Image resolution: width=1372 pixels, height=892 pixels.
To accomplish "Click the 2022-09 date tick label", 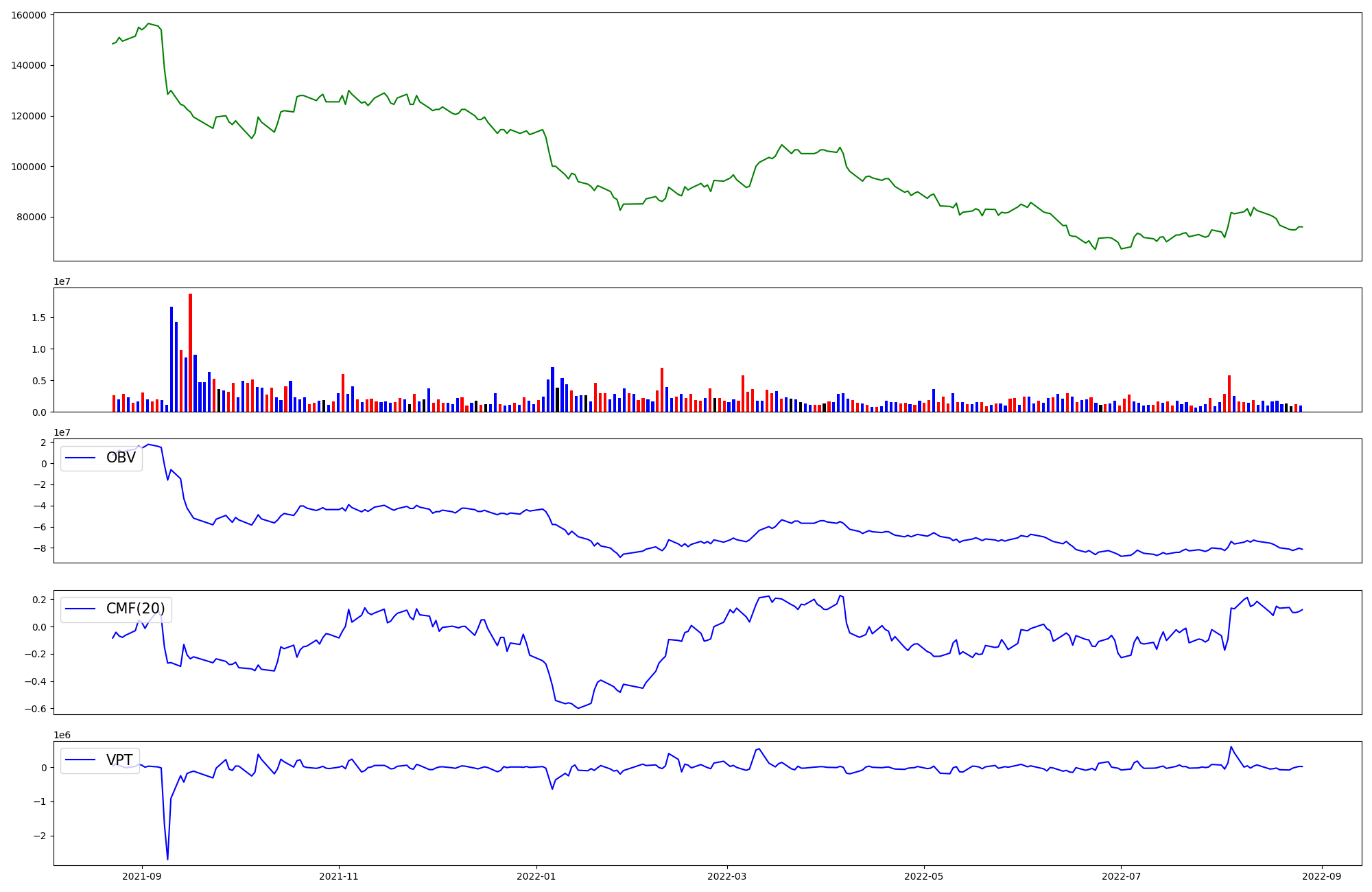I will click(x=1321, y=876).
